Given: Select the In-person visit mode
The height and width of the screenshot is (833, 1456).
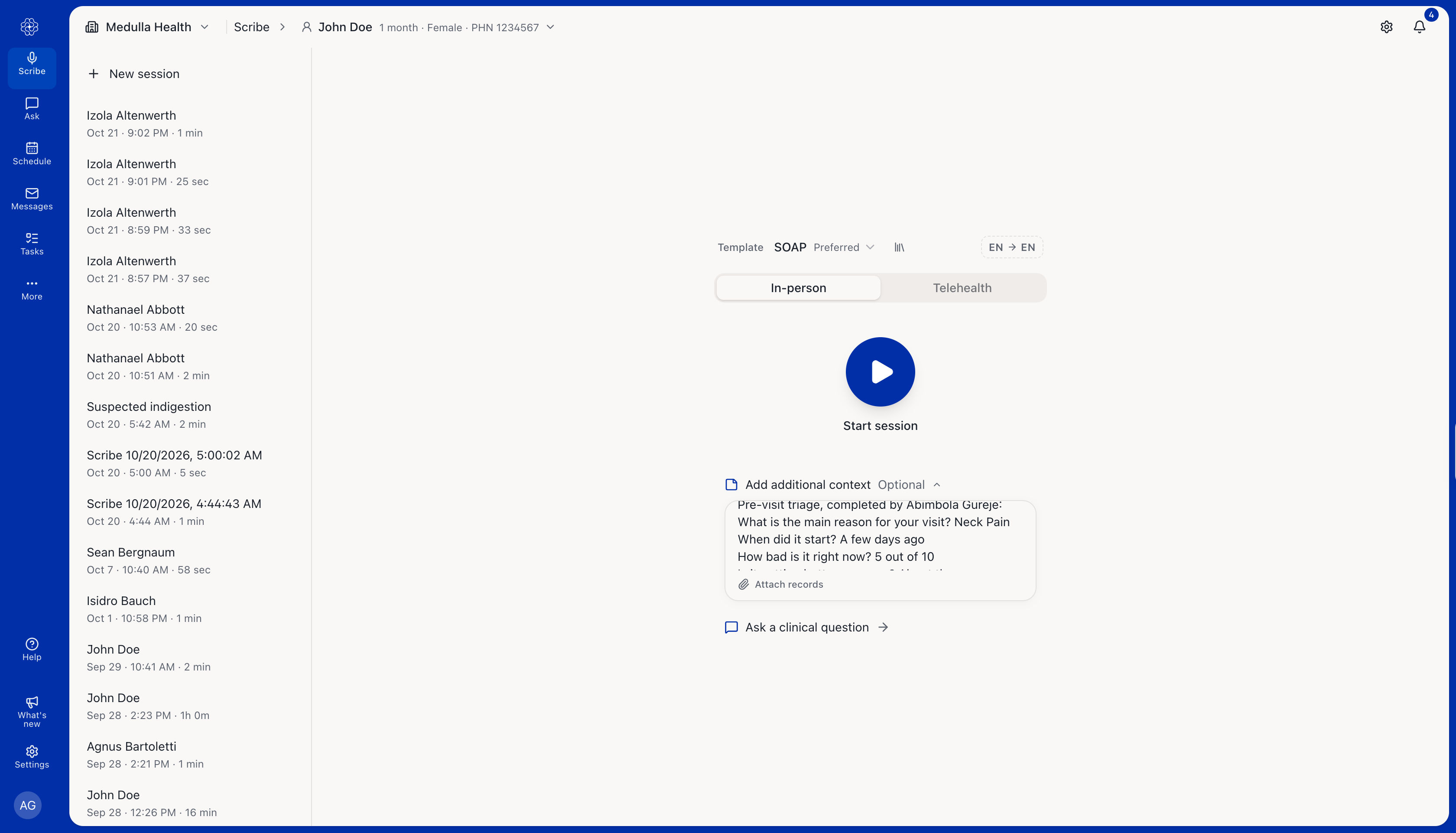Looking at the screenshot, I should 798,288.
